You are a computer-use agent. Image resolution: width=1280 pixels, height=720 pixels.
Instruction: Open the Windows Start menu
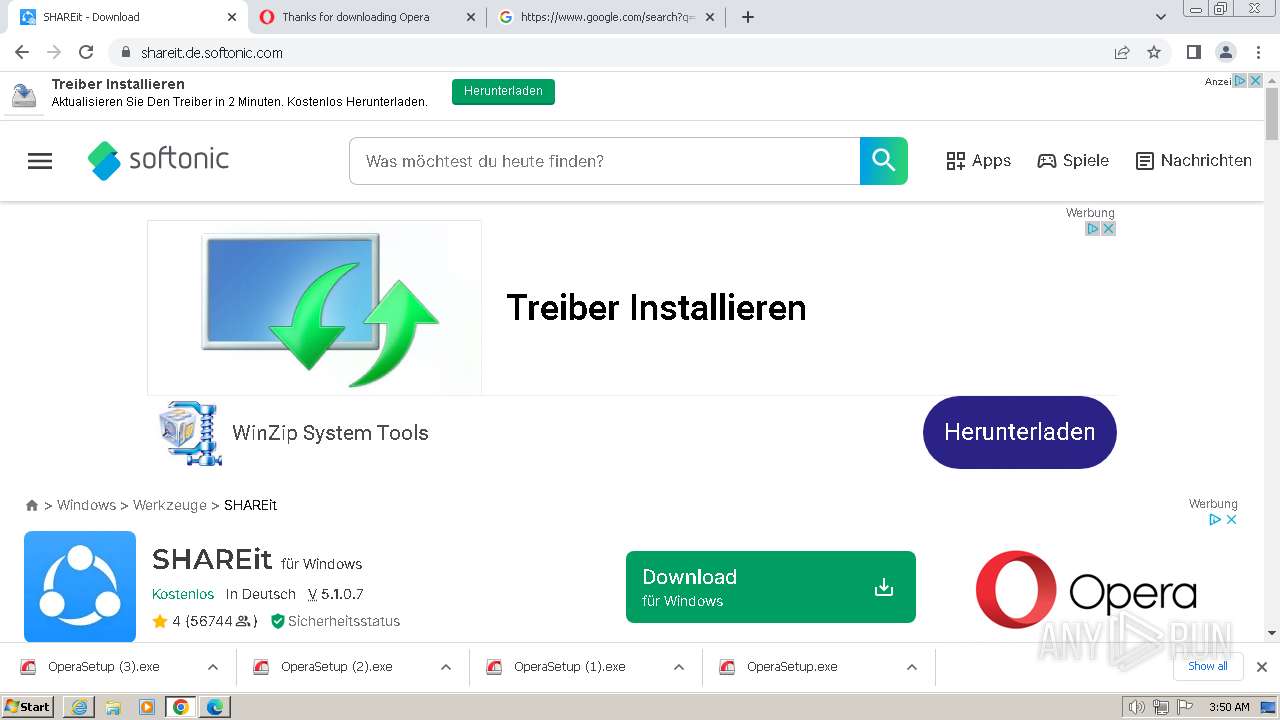pos(28,707)
